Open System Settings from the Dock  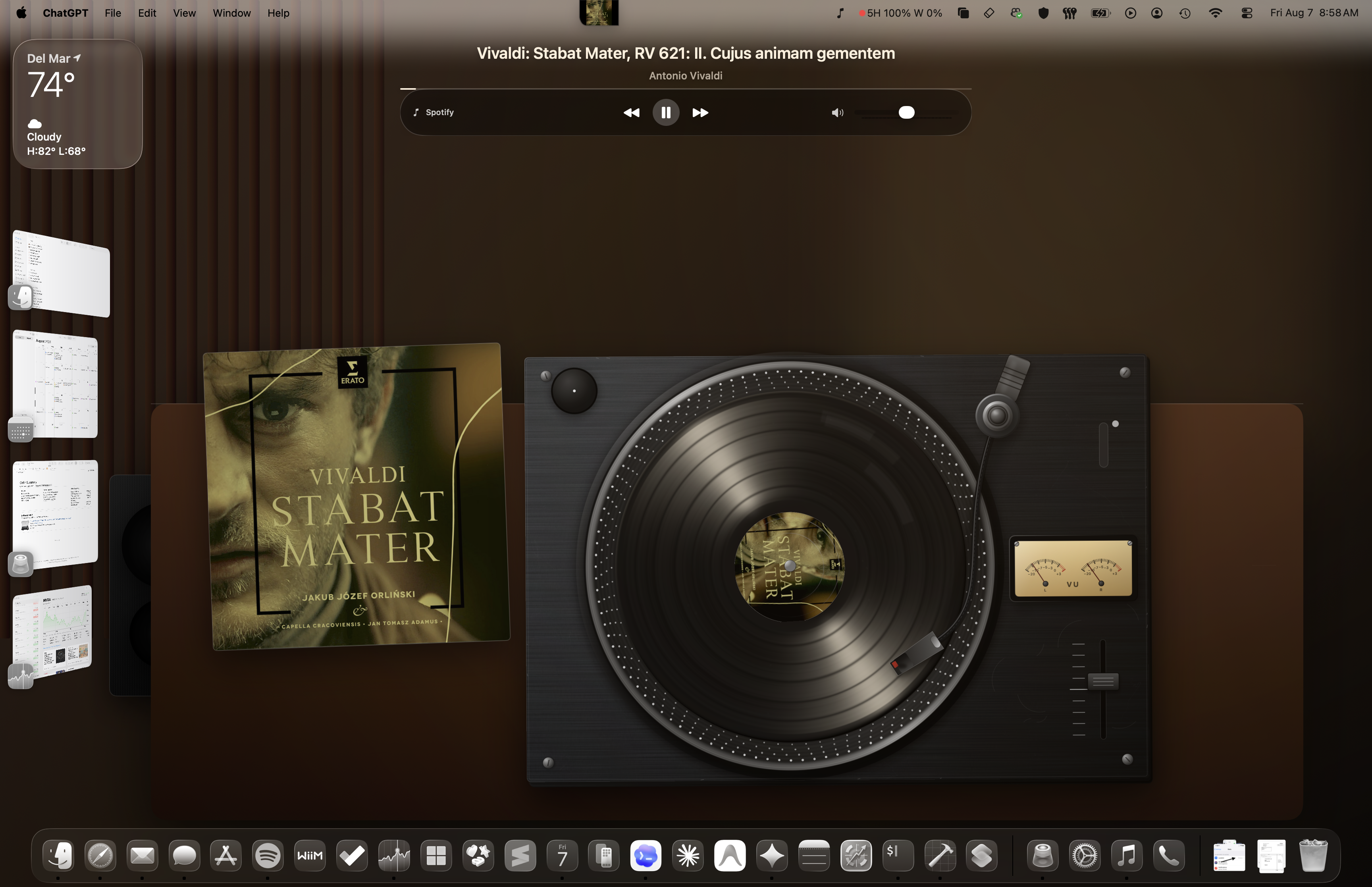point(1085,855)
